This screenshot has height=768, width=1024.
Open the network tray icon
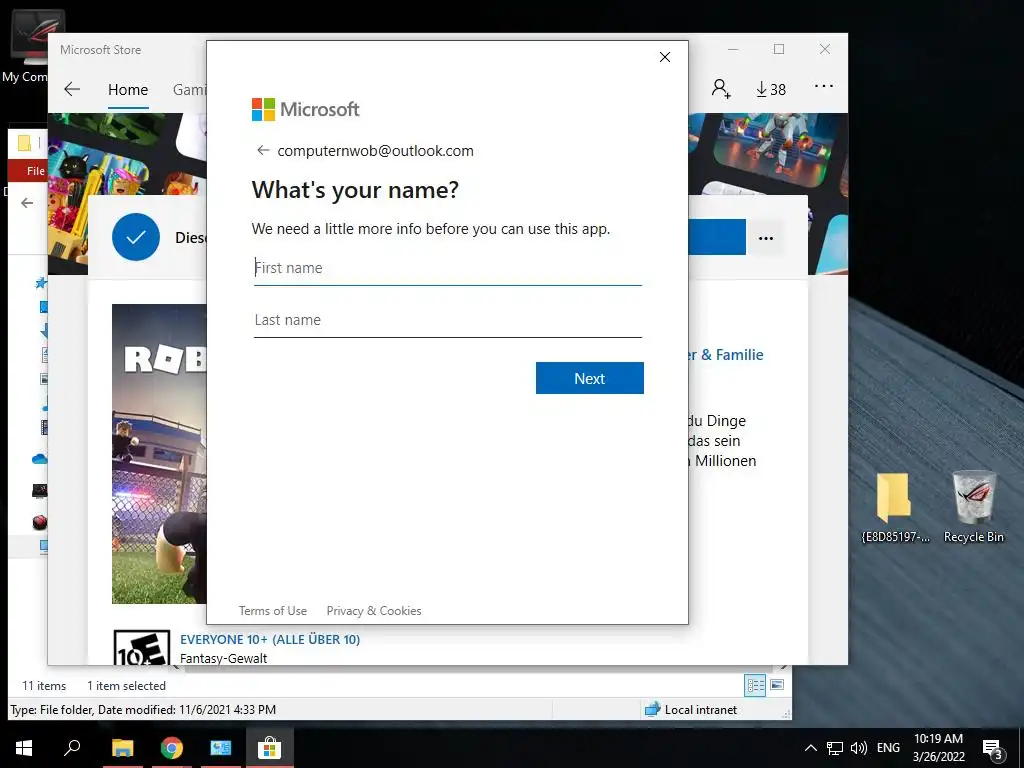coord(835,748)
